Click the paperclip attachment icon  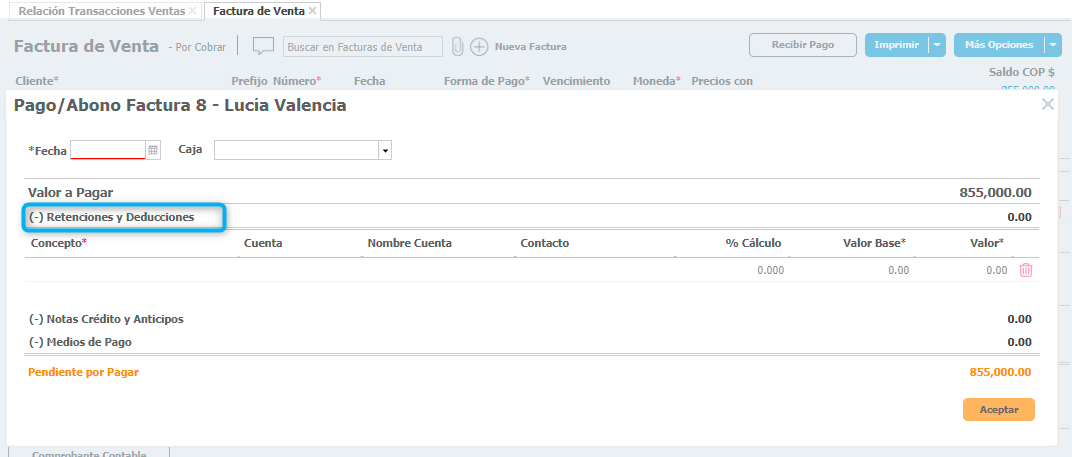click(x=458, y=46)
